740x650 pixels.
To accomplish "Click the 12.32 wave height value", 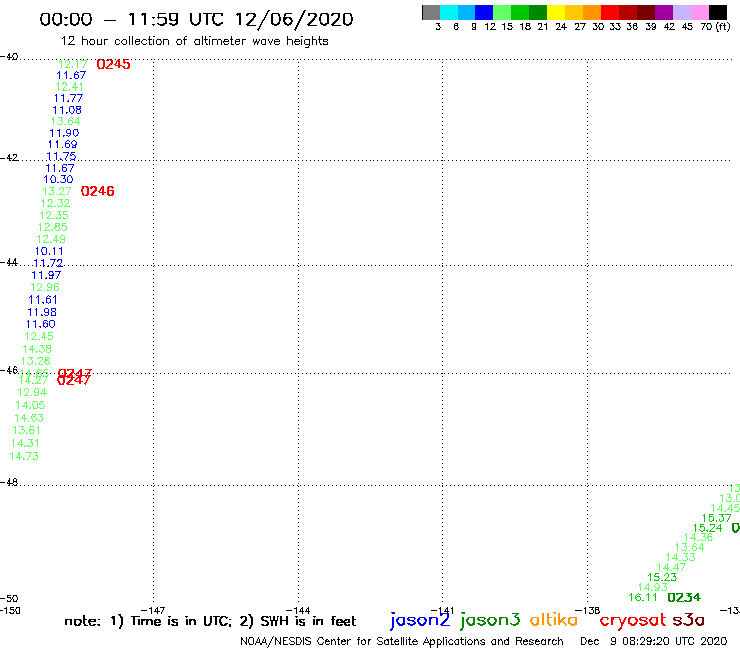I will [55, 203].
